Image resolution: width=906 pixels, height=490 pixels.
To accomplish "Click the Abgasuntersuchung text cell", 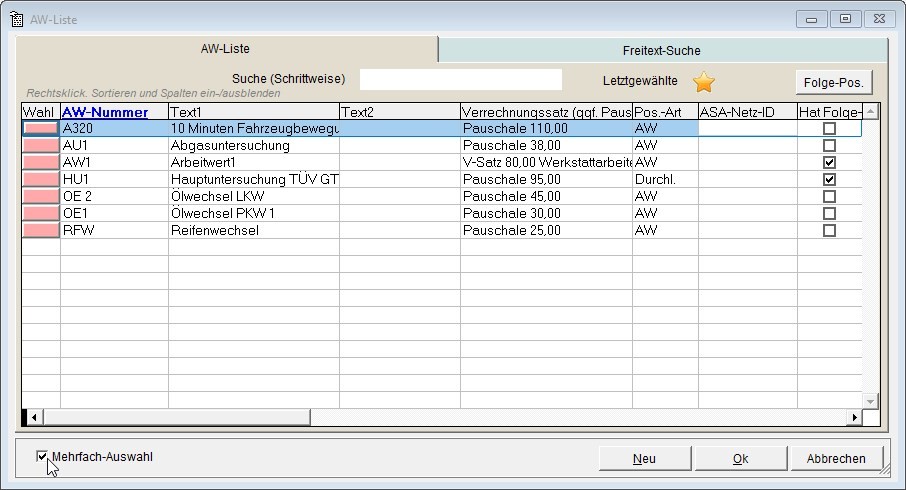I will [254, 145].
